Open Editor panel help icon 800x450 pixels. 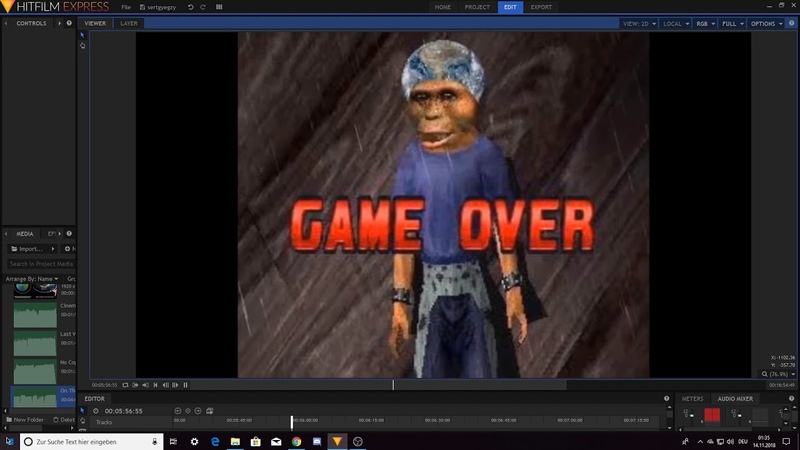pyautogui.click(x=666, y=398)
